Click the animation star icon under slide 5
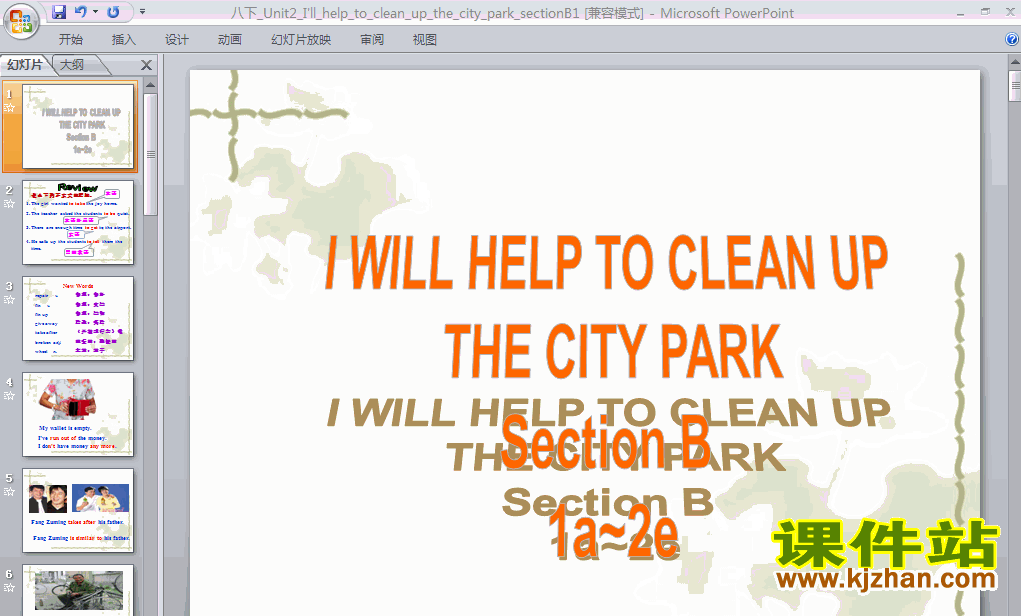Viewport: 1021px width, 616px height. coord(9,492)
